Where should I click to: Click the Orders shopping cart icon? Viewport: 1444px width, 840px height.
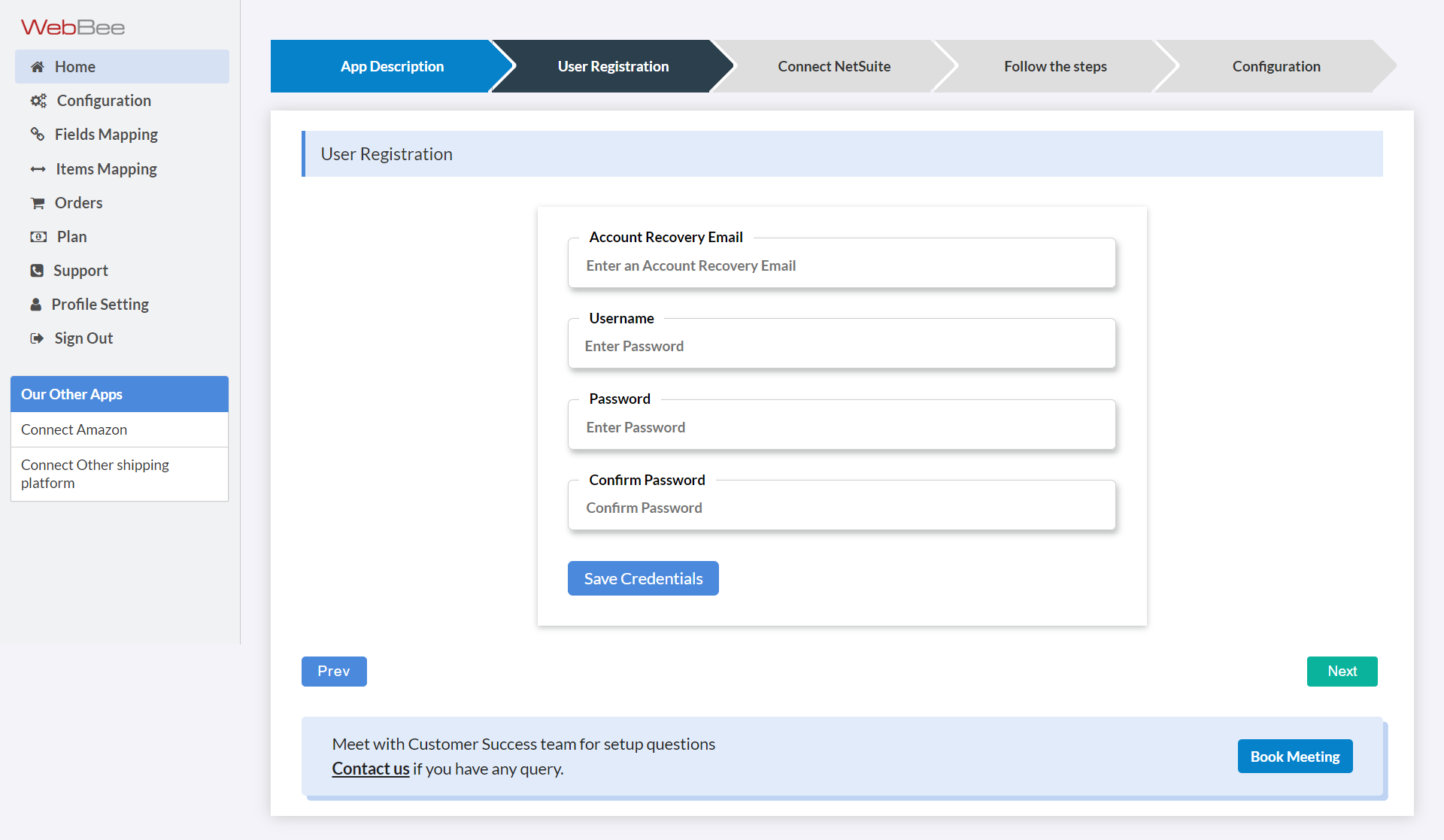[37, 203]
